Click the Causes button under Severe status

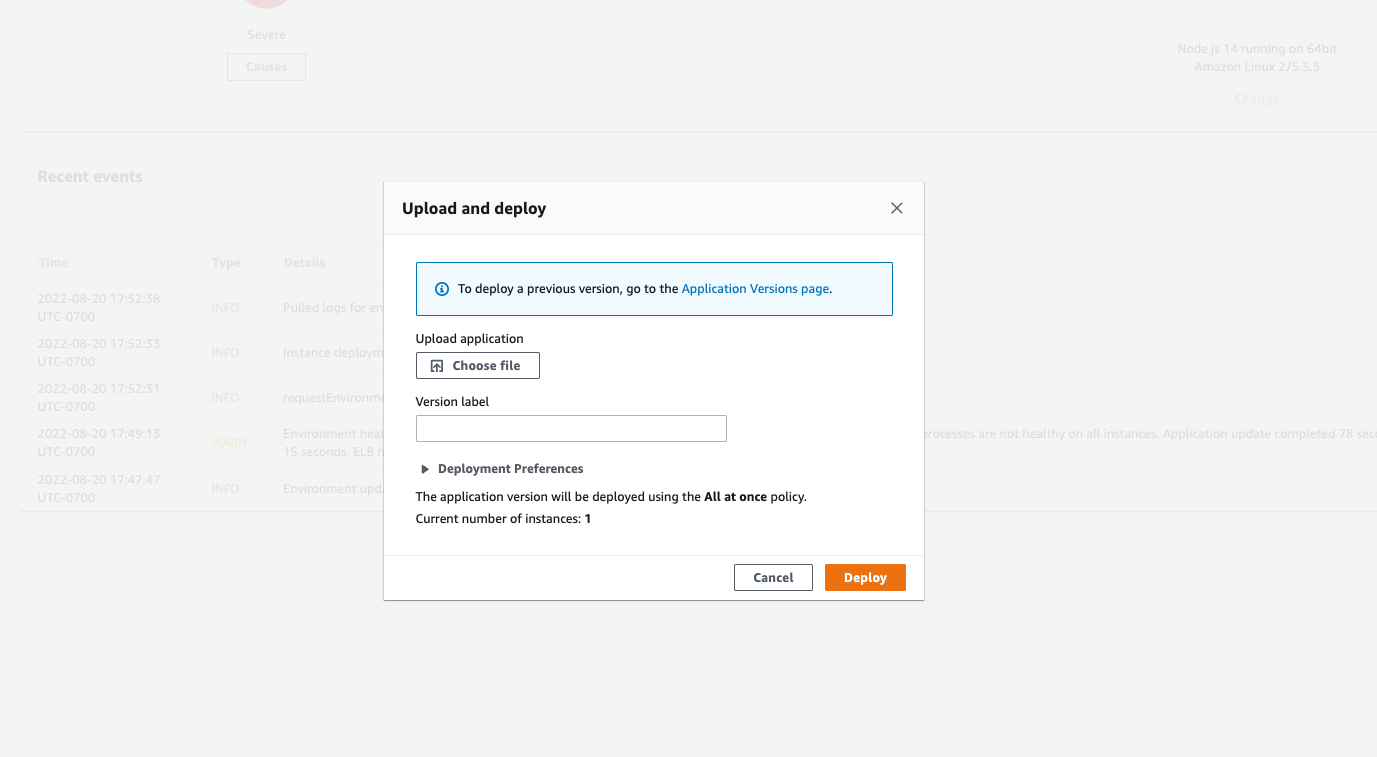(266, 67)
